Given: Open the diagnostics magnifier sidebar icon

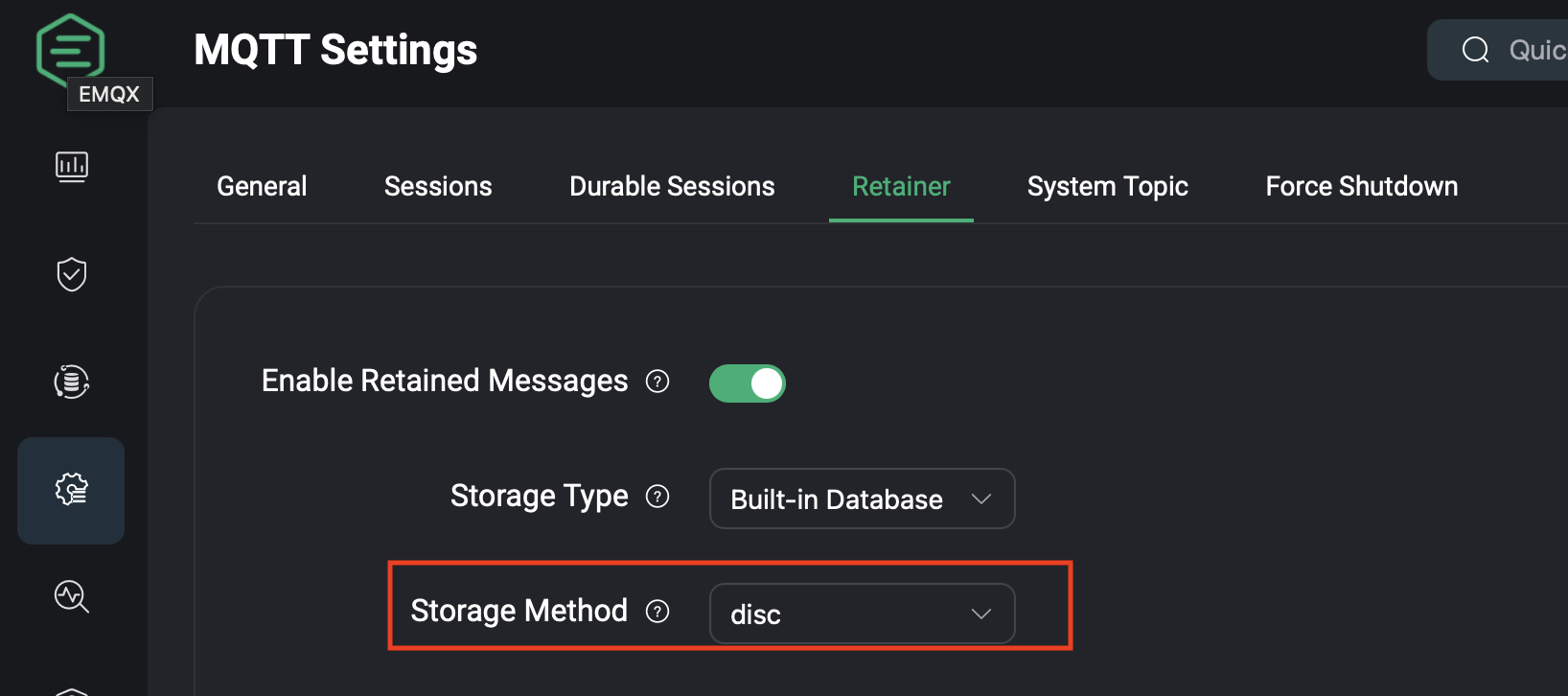Looking at the screenshot, I should [x=72, y=596].
